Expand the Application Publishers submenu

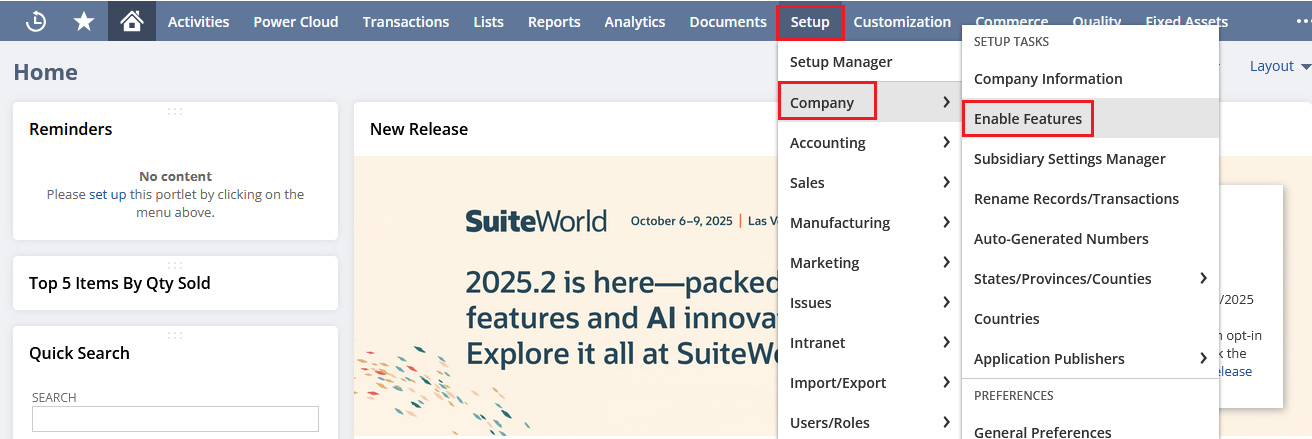(1089, 359)
